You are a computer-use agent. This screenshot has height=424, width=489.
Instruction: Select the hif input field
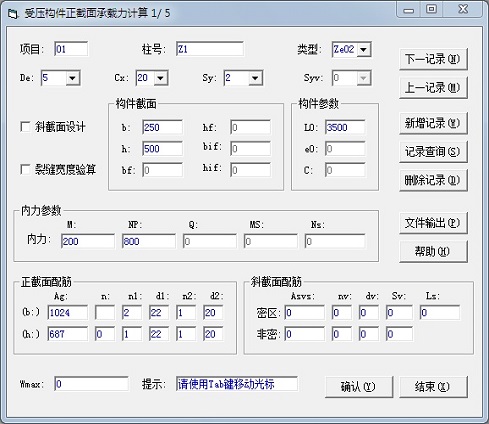pos(250,170)
